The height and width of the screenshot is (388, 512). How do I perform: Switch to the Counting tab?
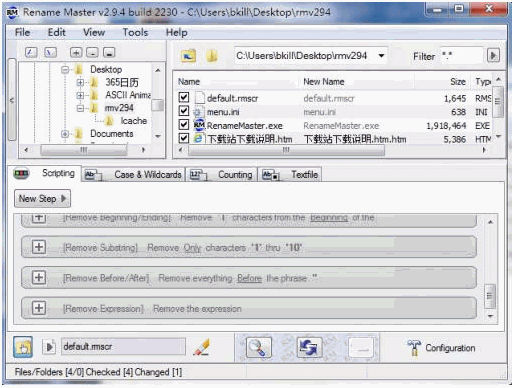click(x=221, y=174)
